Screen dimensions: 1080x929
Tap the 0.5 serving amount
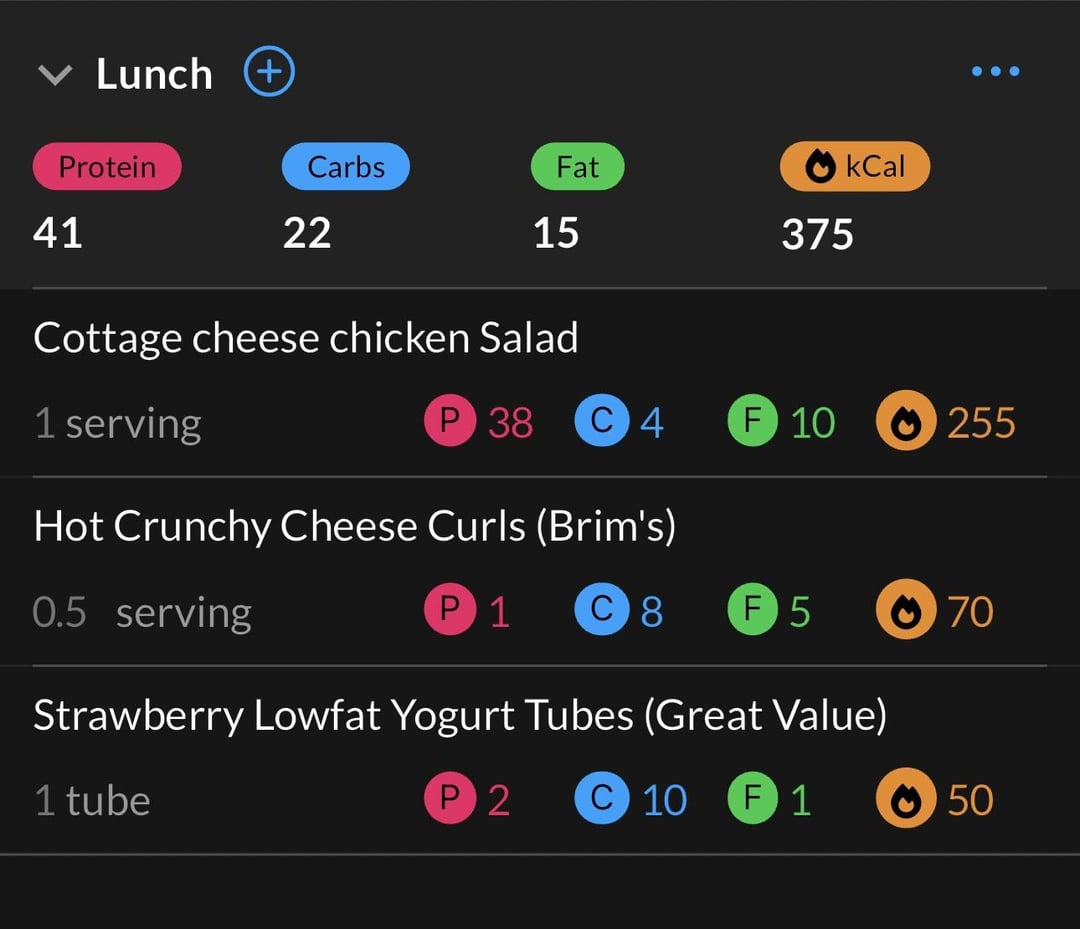tap(141, 612)
